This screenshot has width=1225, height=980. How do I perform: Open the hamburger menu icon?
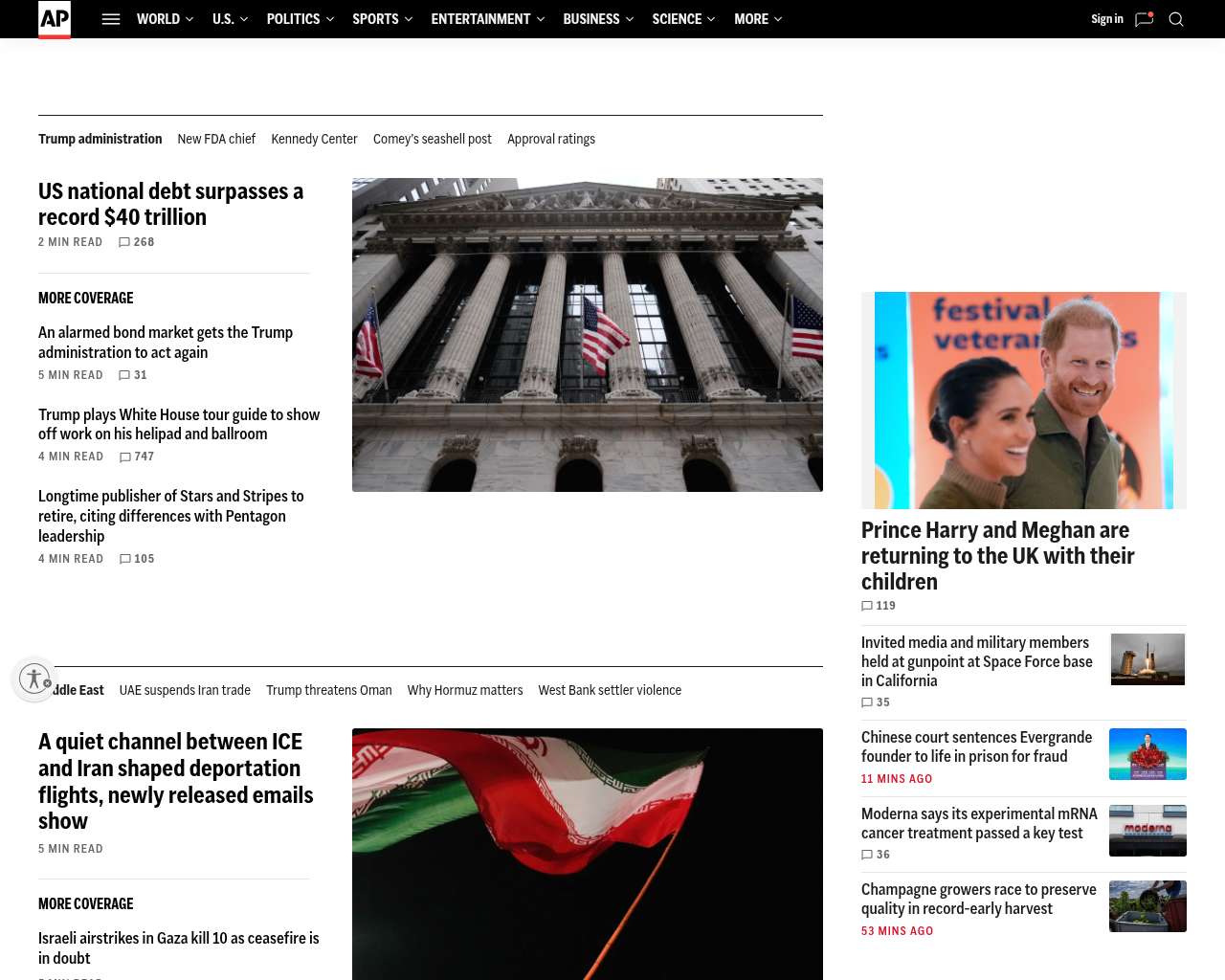pos(111,19)
